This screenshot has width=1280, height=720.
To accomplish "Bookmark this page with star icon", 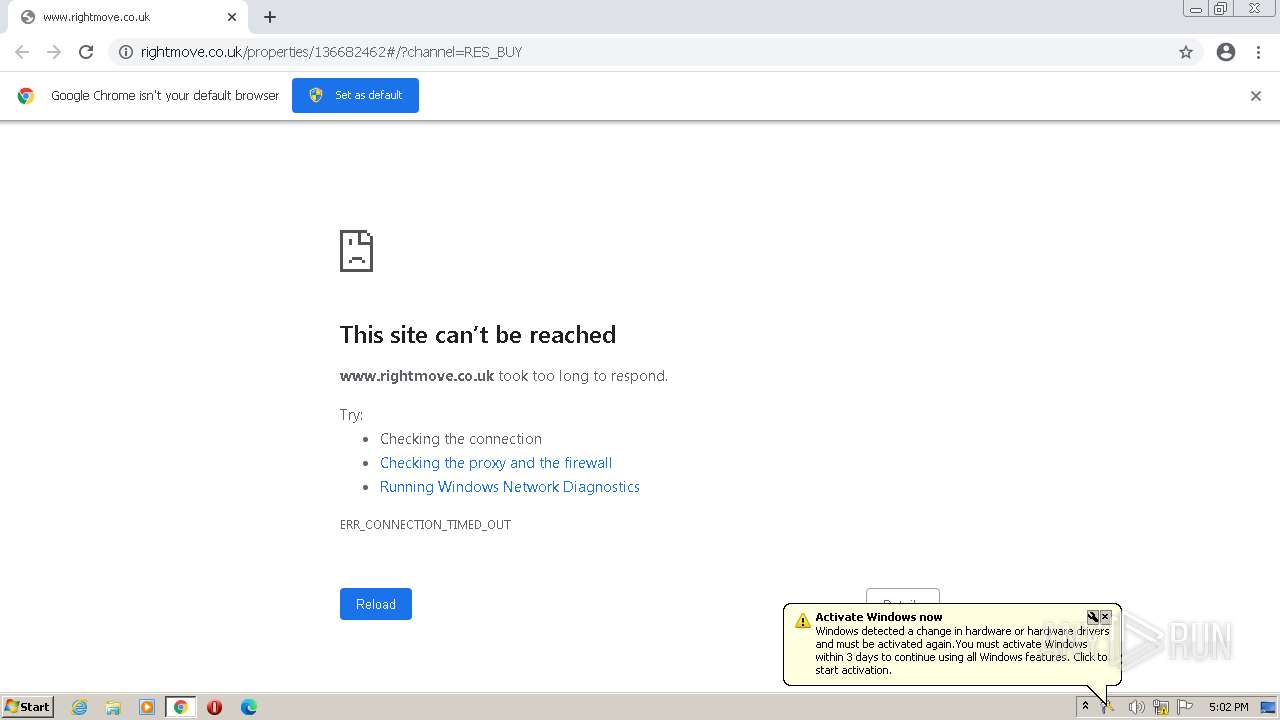I will tap(1186, 52).
